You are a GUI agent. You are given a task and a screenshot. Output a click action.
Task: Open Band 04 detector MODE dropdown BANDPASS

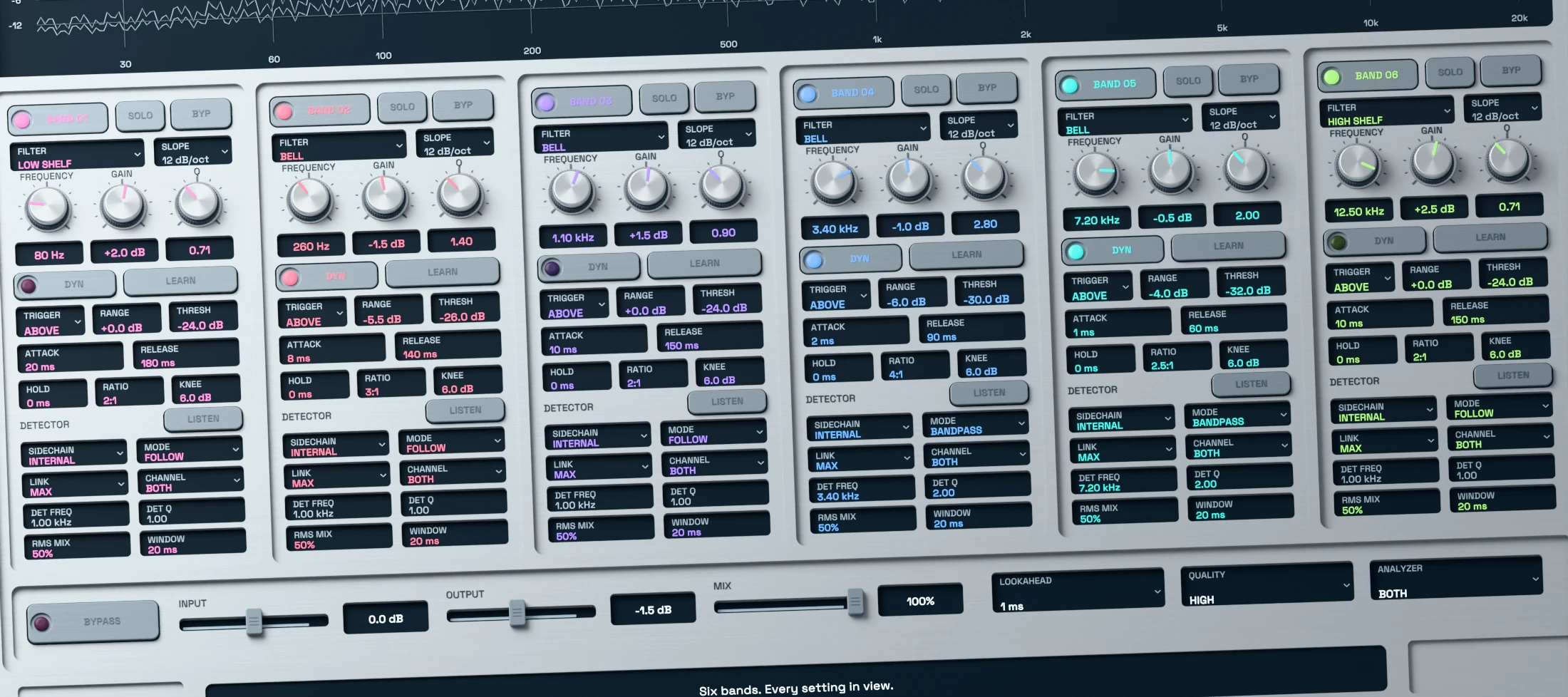pos(975,425)
